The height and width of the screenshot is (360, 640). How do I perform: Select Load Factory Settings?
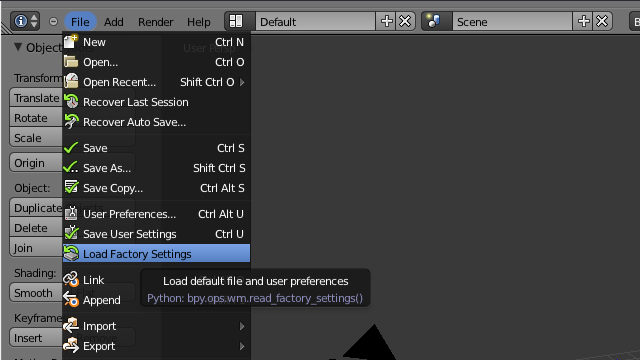[156, 254]
